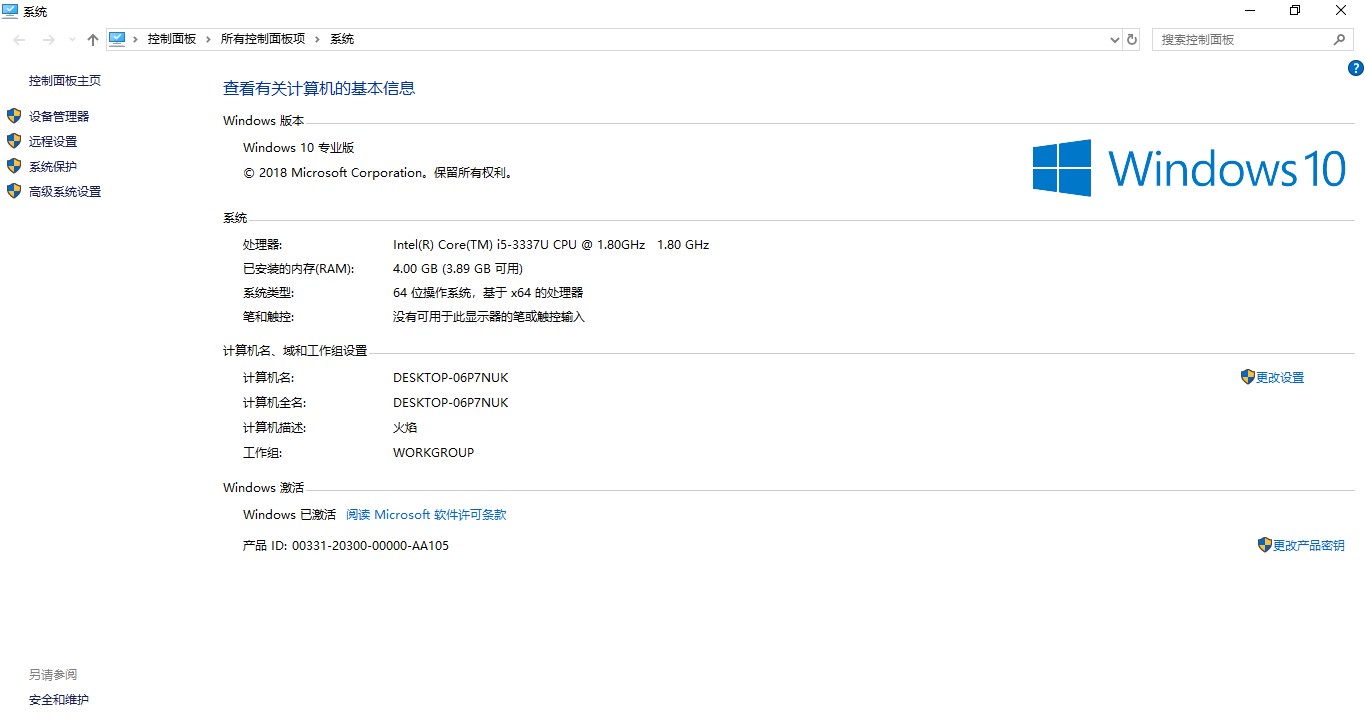1365x727 pixels.
Task: Click shield icon beside 系统保护
Action: coord(14,166)
